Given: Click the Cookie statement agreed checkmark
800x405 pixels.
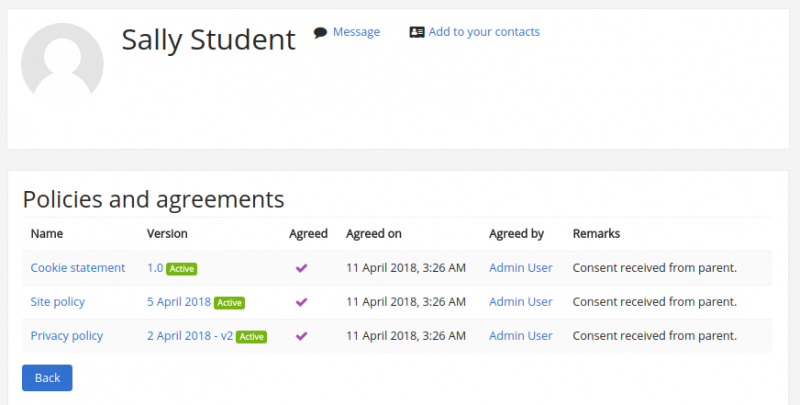Looking at the screenshot, I should 301,268.
